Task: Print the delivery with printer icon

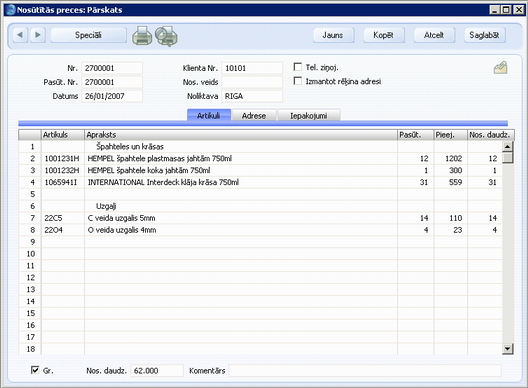Action: pos(142,36)
